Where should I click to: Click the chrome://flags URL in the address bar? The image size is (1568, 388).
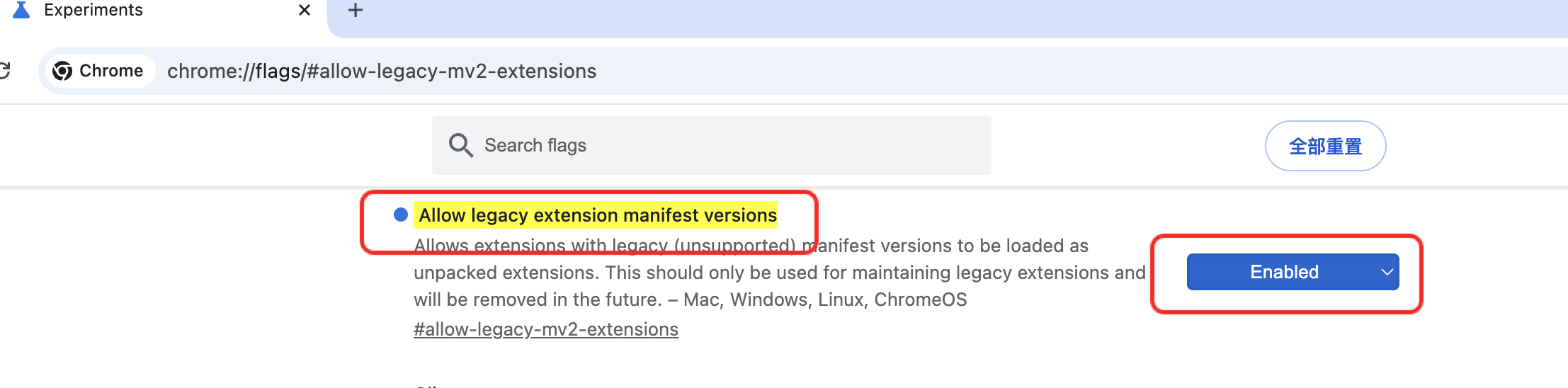[382, 71]
